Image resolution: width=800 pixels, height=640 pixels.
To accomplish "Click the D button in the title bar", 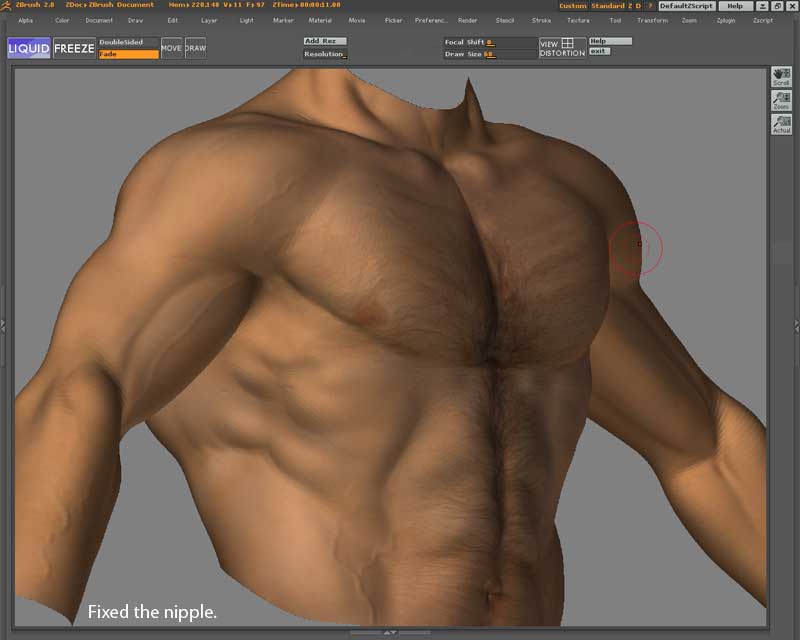I will [638, 6].
